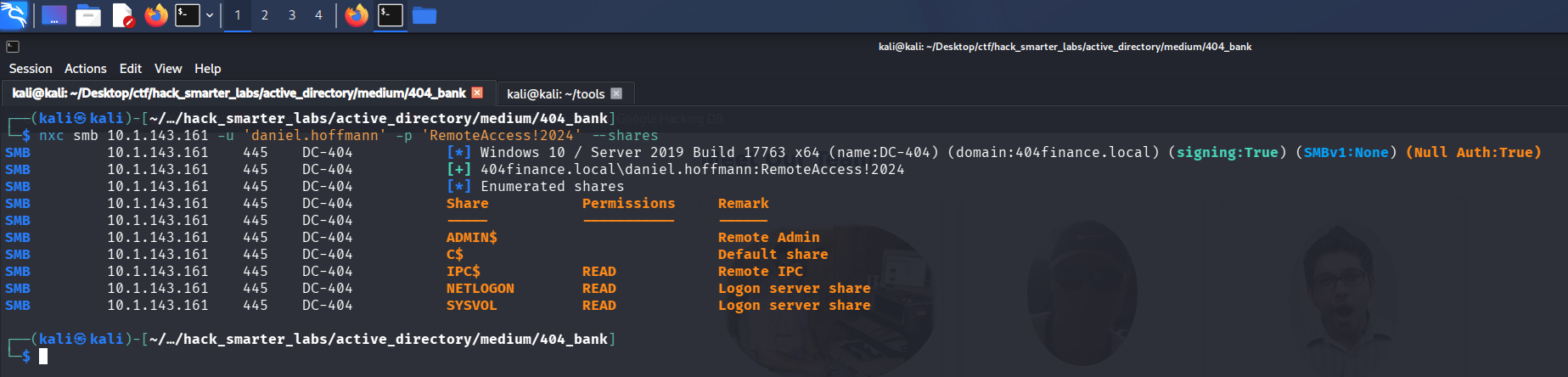Click the terminal window title-bar icon
Screen dimensions: 1568x377
[x=13, y=47]
